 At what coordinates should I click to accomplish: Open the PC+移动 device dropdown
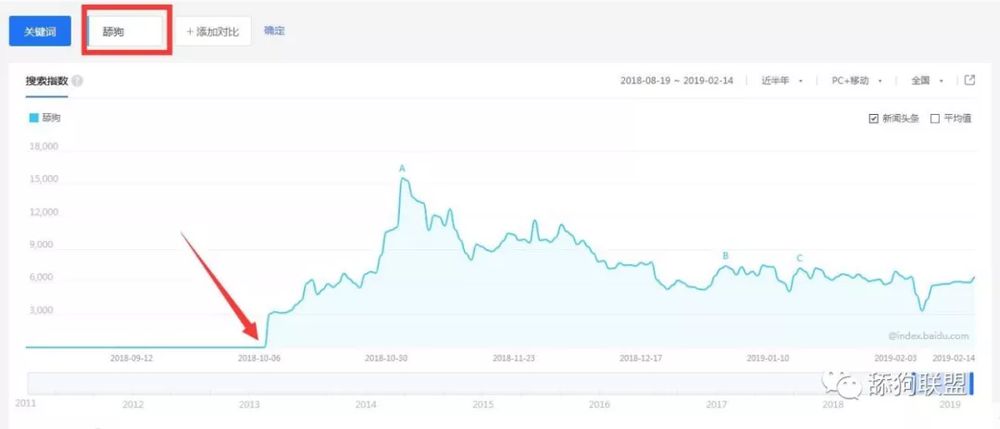tap(856, 80)
